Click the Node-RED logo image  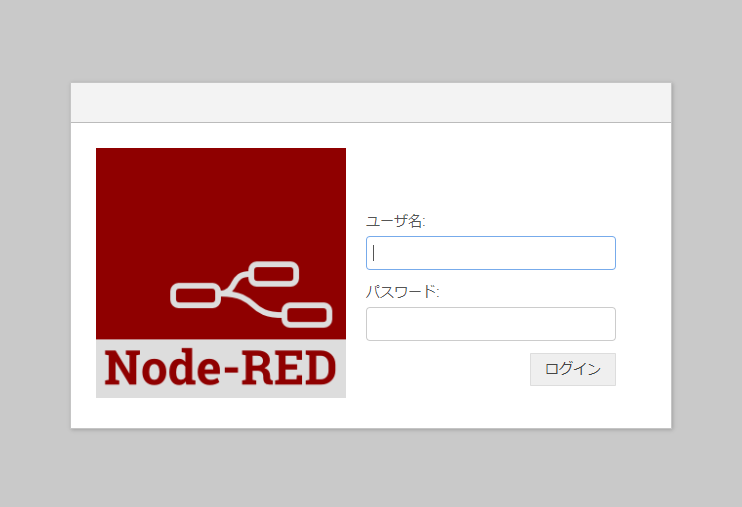coord(221,273)
